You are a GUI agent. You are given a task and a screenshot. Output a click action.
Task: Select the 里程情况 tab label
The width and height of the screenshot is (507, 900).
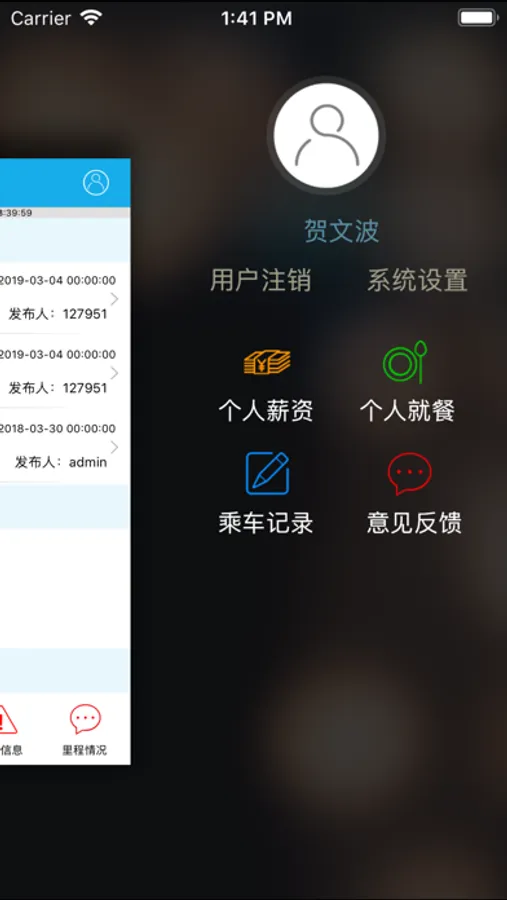tap(85, 750)
